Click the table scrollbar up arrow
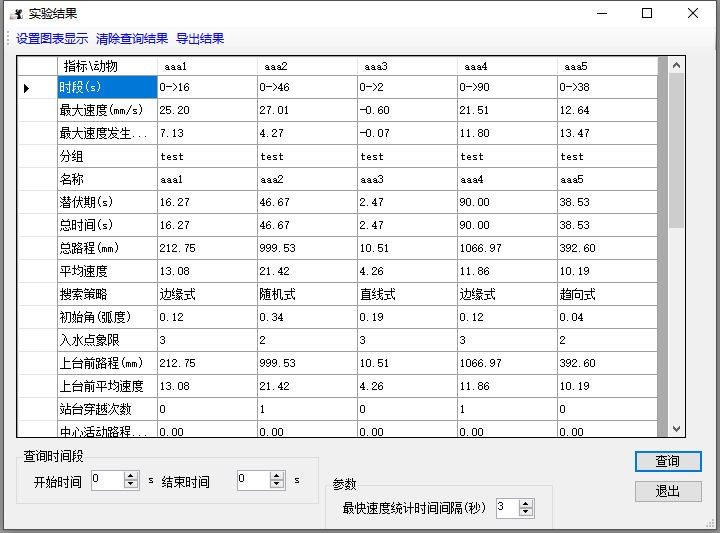Viewport: 720px width, 533px height. [x=676, y=65]
